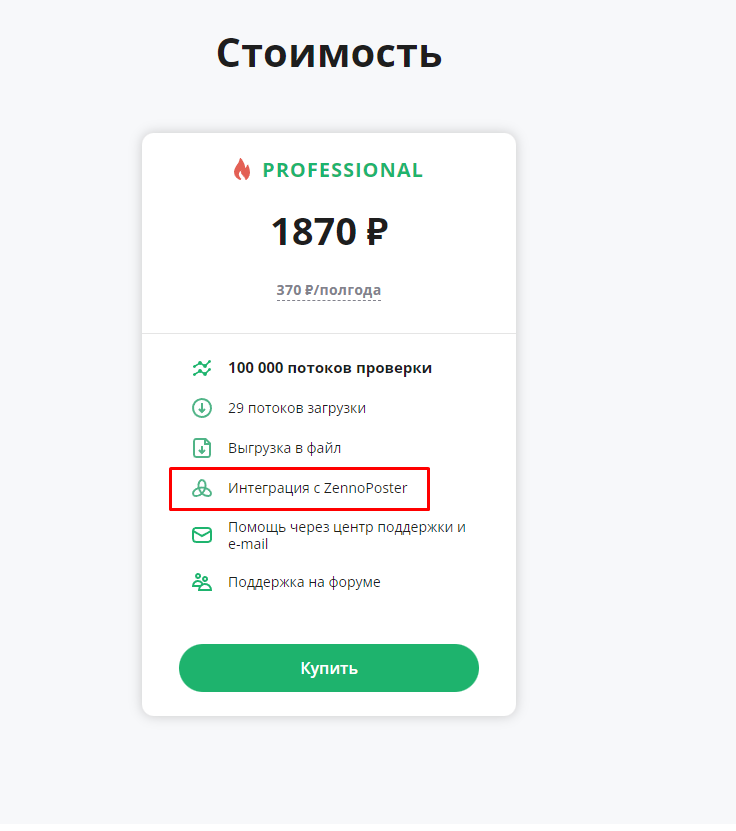Click Выгрузка в файл feature text
Image resolution: width=736 pixels, height=831 pixels.
pyautogui.click(x=285, y=448)
